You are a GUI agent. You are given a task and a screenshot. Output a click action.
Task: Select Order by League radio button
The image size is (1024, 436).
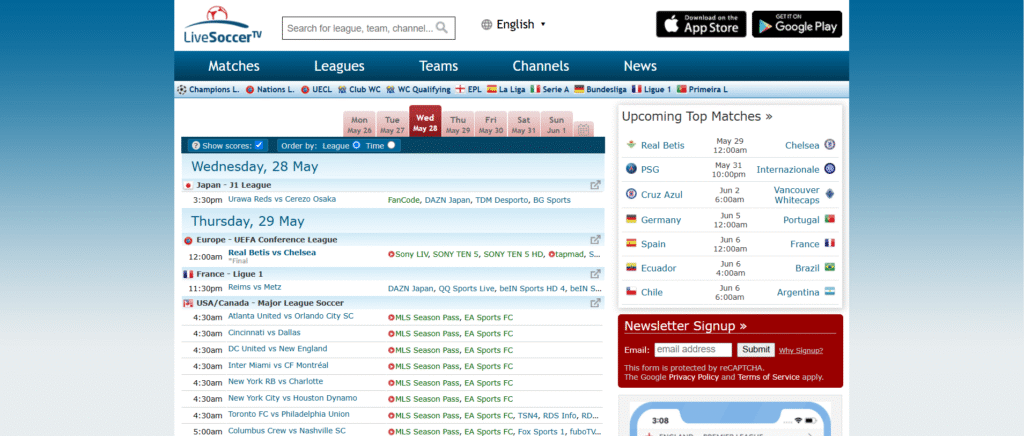tap(357, 145)
